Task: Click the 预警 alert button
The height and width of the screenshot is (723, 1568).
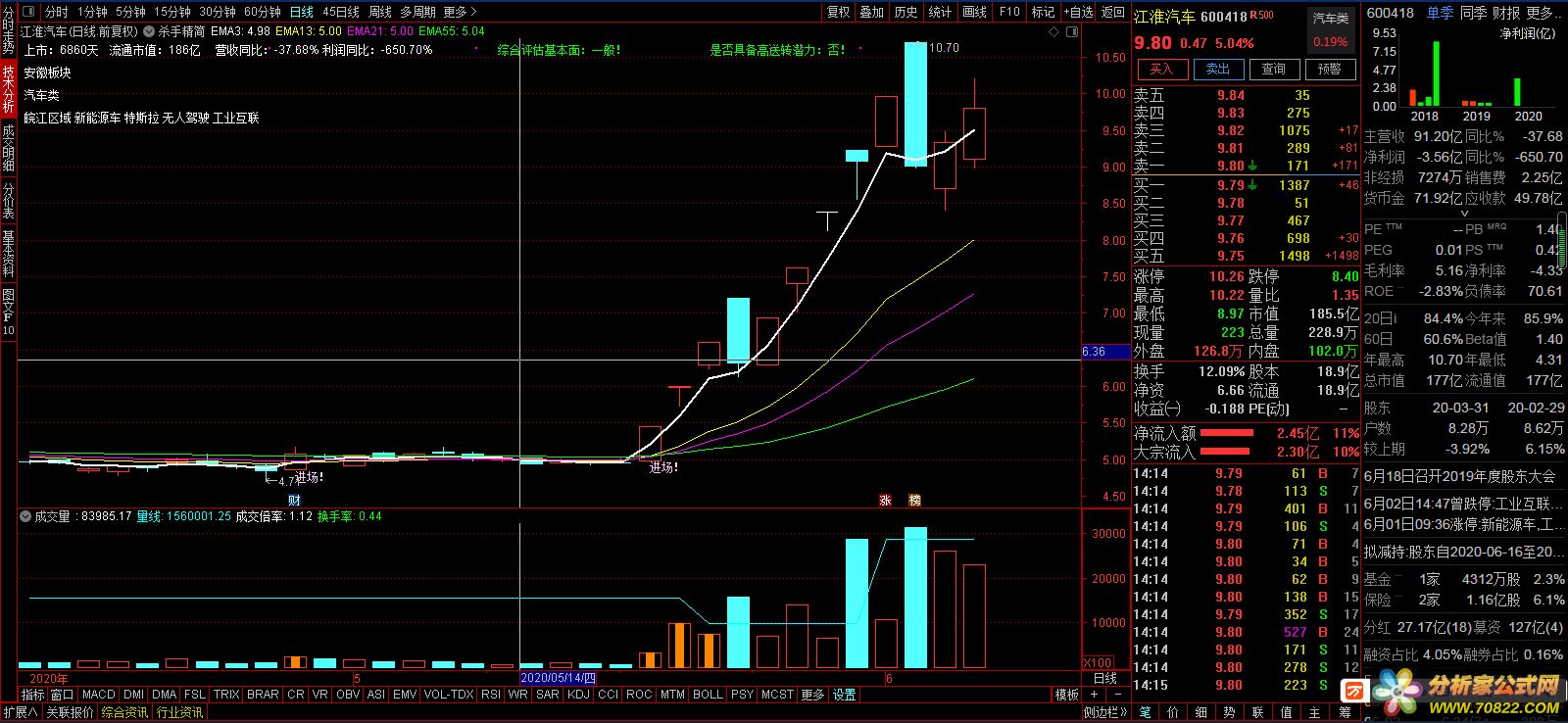Action: coord(1330,70)
